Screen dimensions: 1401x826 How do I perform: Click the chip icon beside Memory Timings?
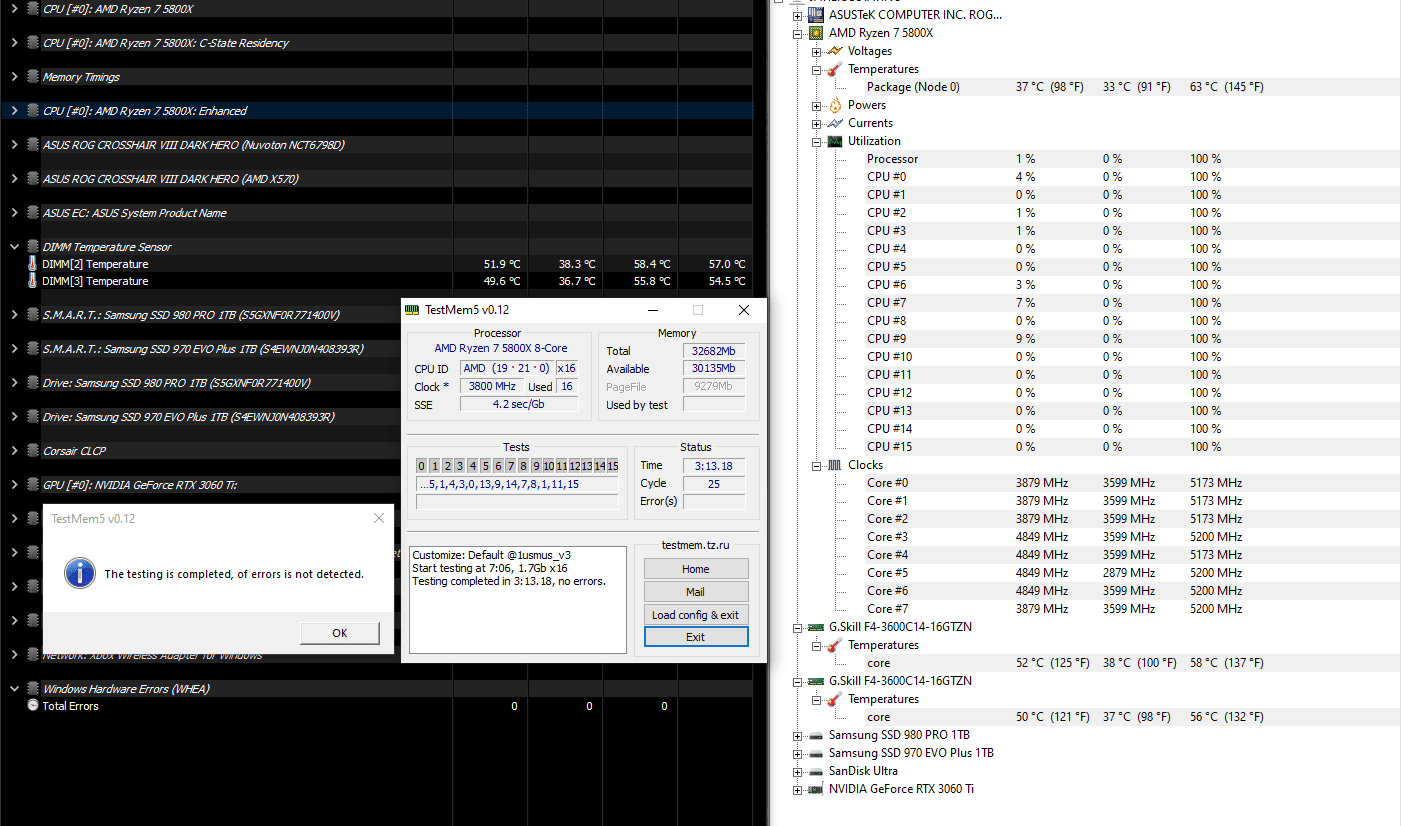tap(33, 77)
